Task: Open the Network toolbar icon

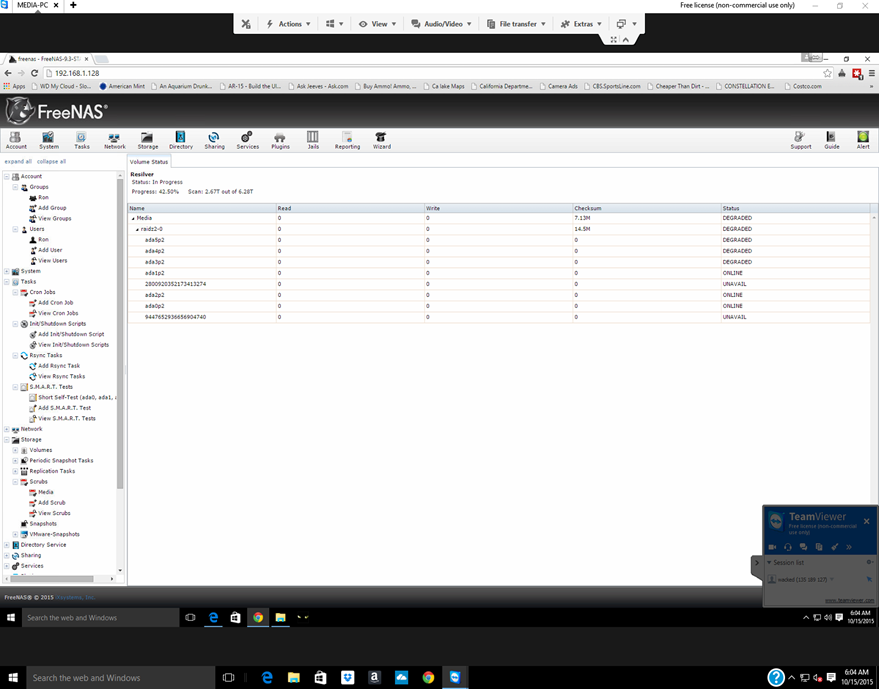Action: (x=114, y=140)
